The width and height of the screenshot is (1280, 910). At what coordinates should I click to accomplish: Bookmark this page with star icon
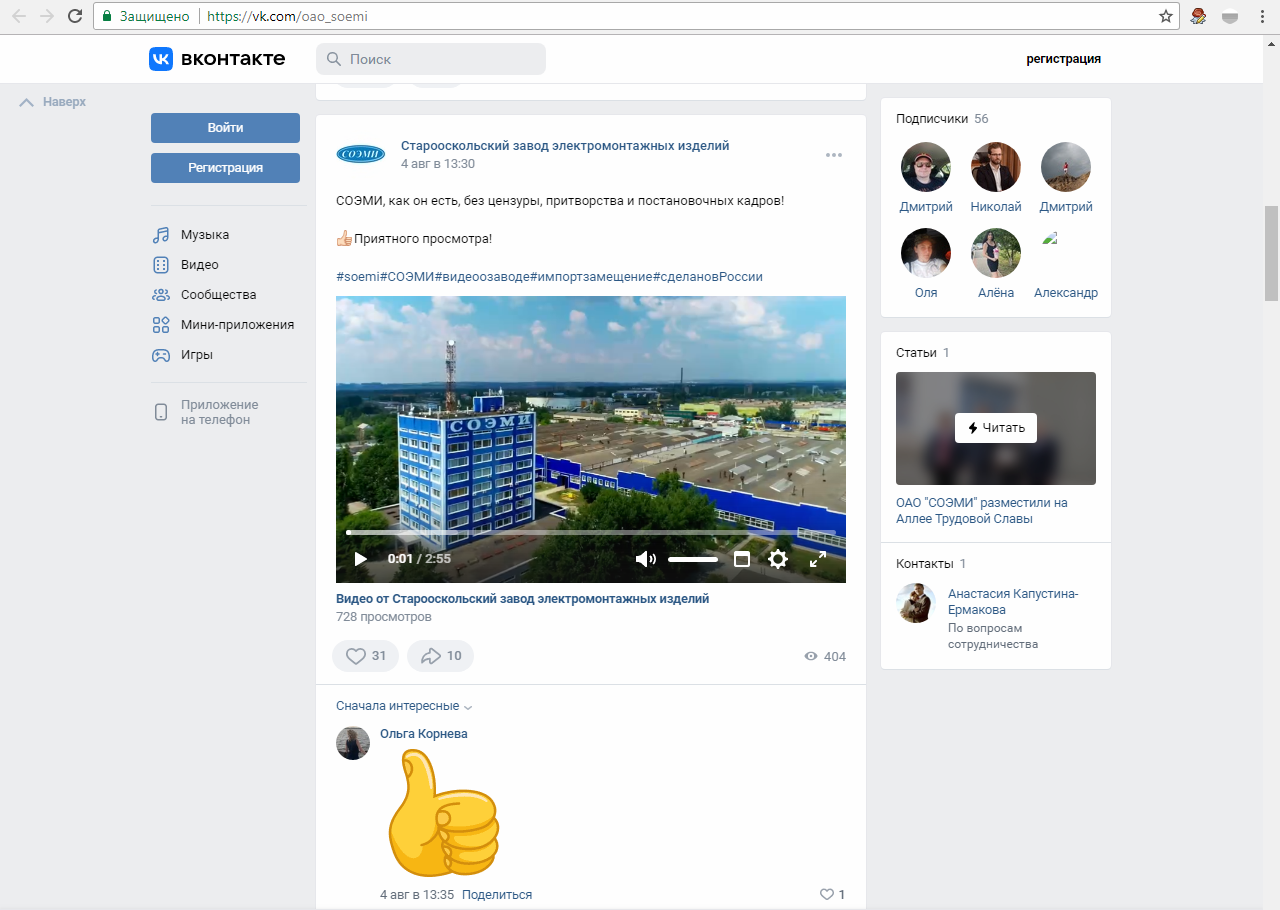point(1166,16)
